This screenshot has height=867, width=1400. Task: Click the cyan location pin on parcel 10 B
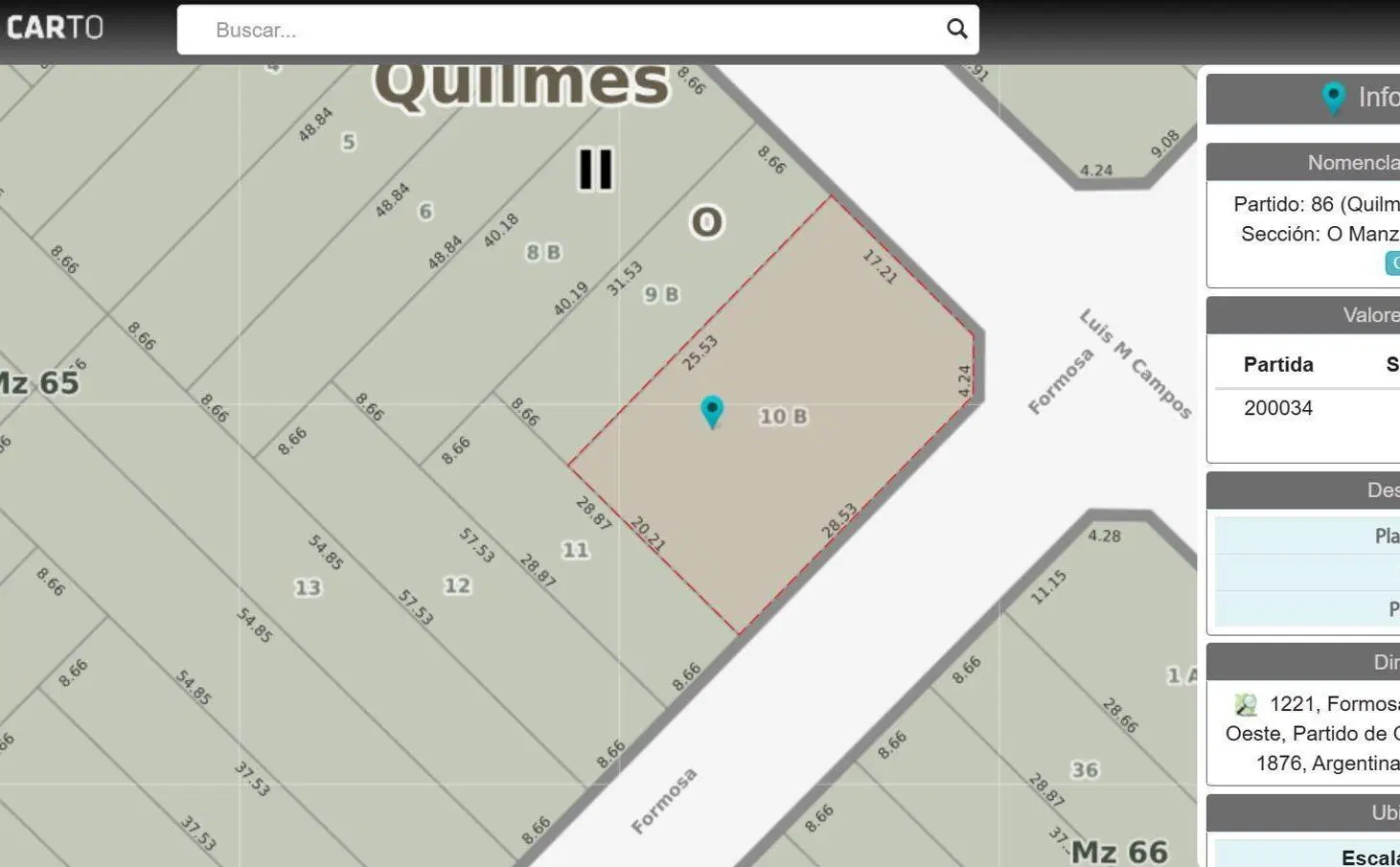[711, 412]
